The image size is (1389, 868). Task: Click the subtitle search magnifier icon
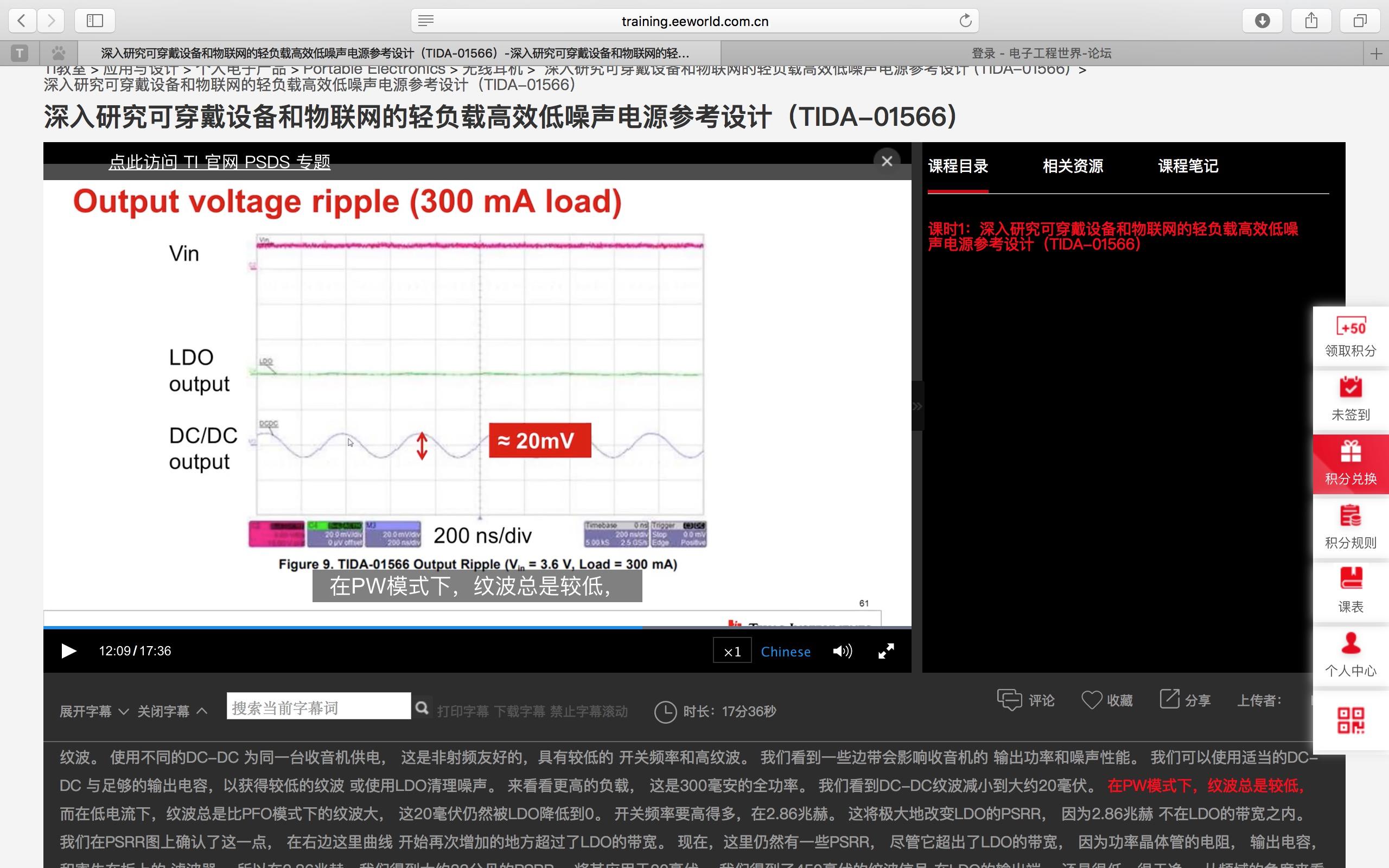tap(422, 707)
